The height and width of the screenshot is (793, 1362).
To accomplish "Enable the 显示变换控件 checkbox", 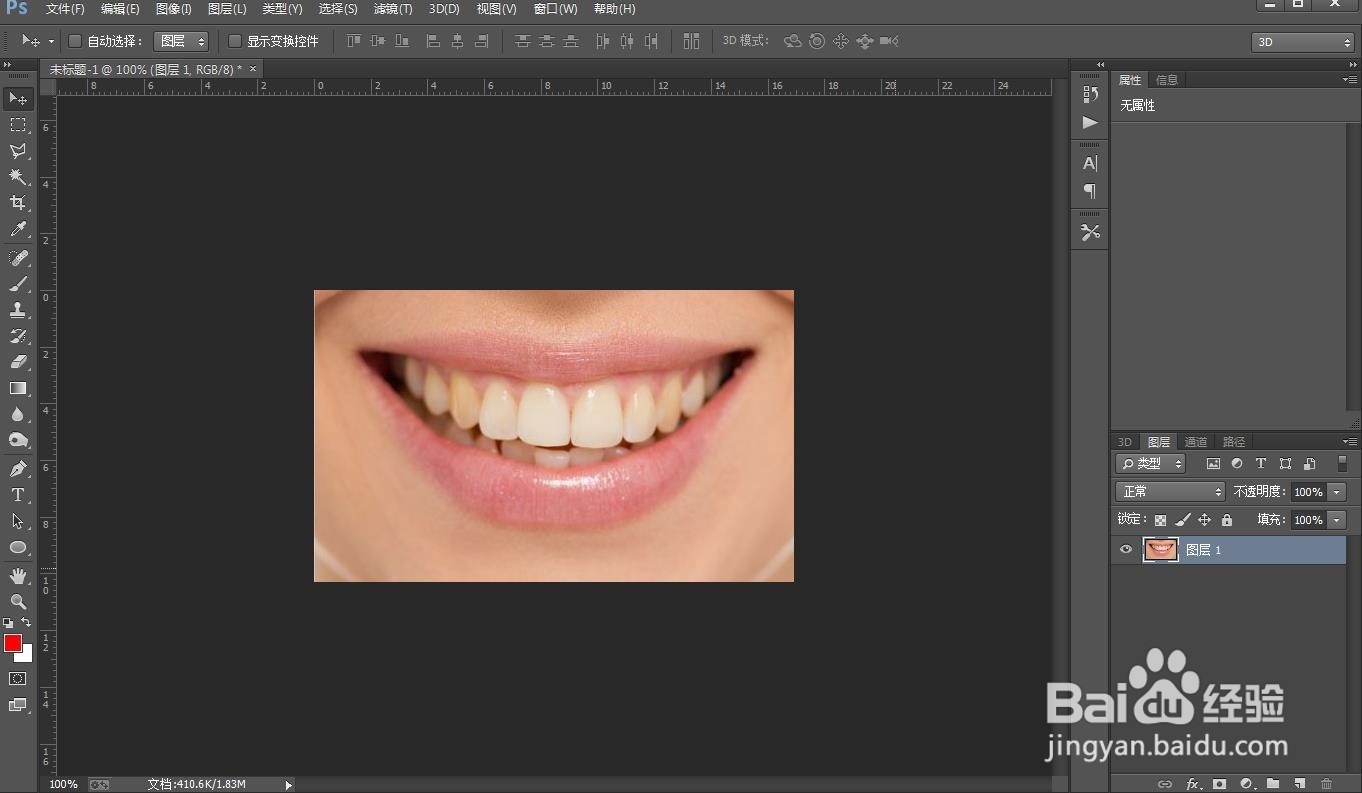I will click(x=235, y=41).
